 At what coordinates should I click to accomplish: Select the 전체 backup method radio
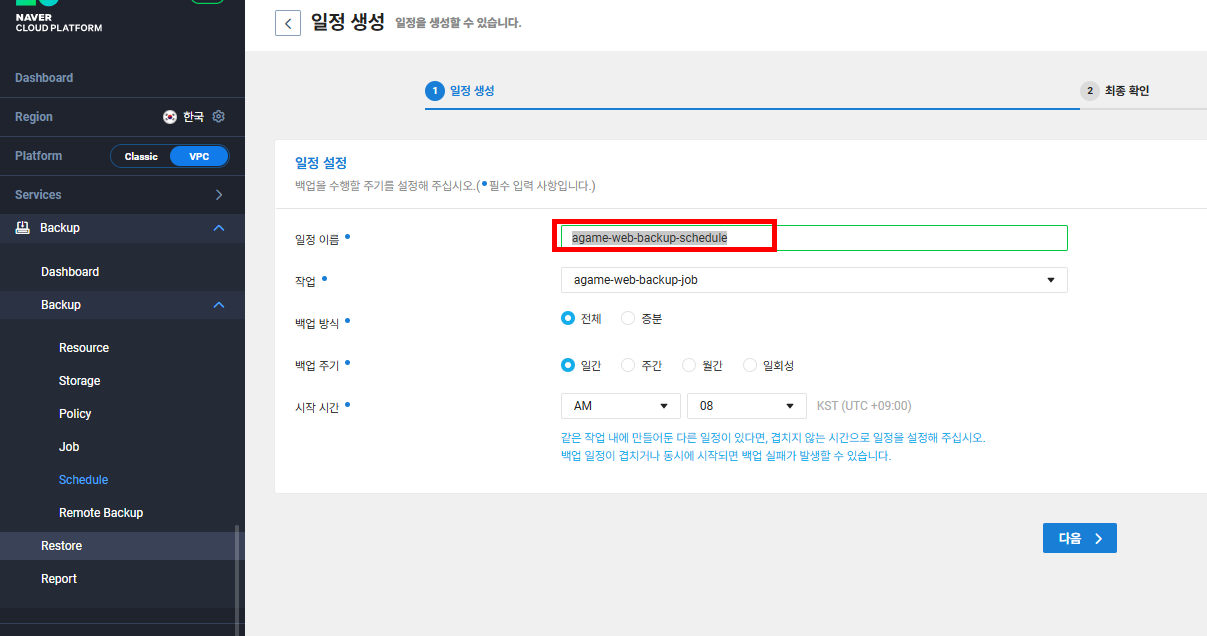[568, 318]
